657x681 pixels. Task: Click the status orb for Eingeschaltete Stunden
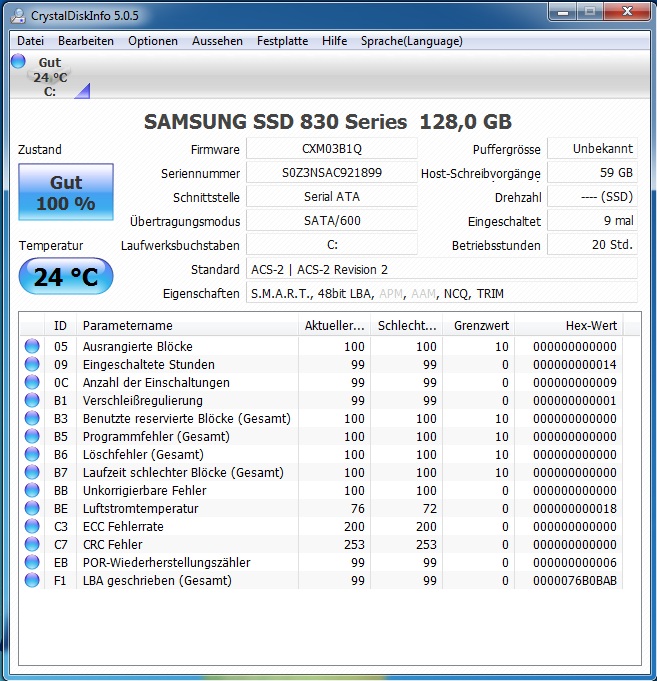32,364
